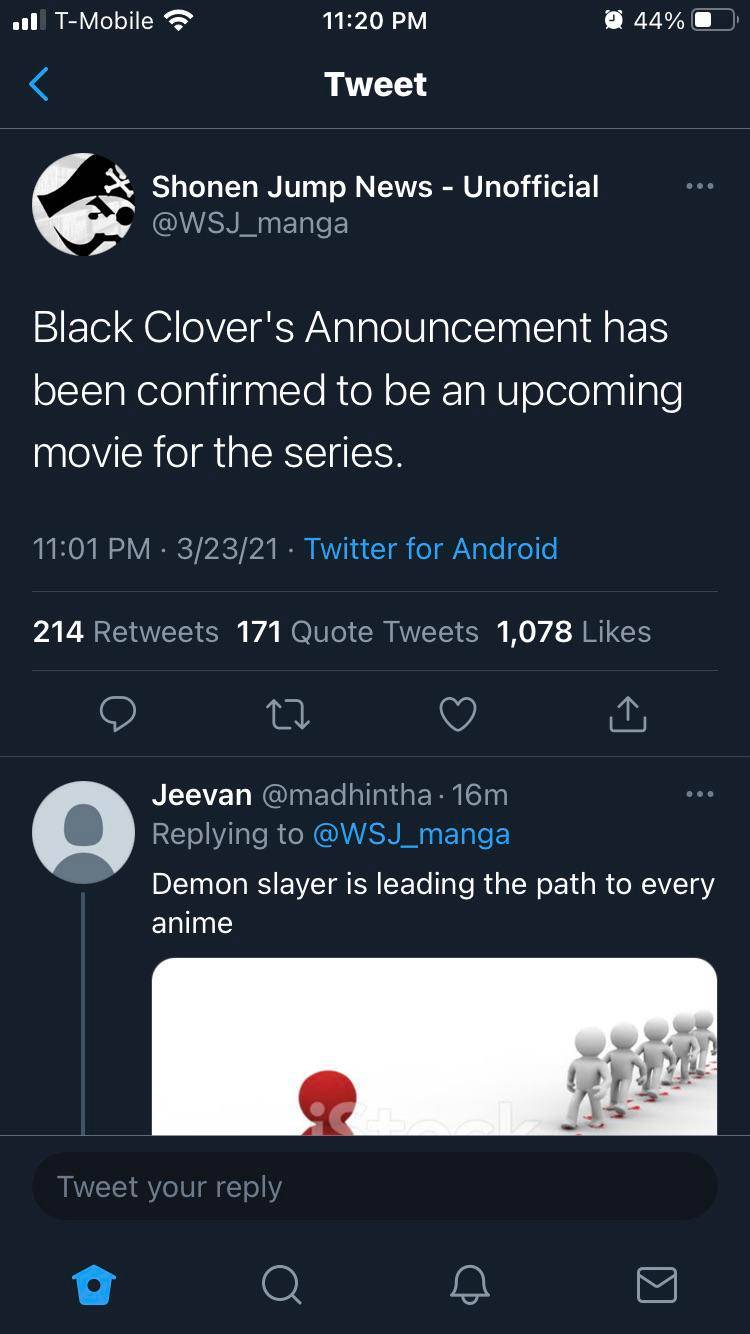Tap the Tweet your reply field

(375, 1186)
